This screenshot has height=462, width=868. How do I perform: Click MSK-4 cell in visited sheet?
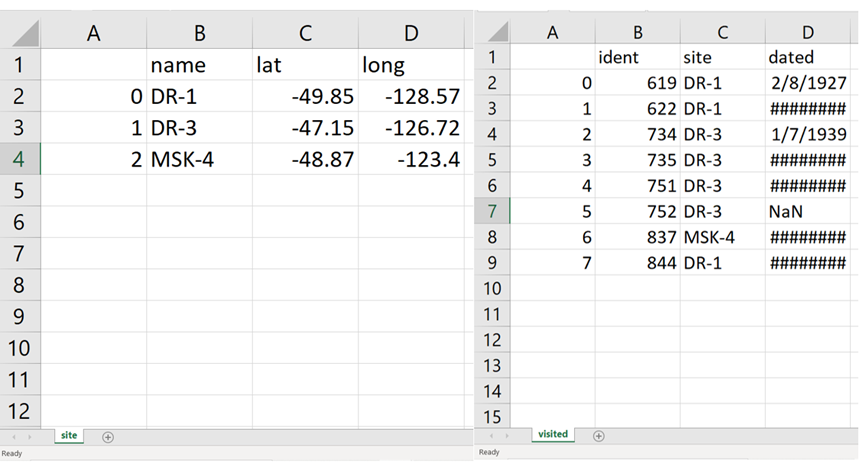click(723, 237)
